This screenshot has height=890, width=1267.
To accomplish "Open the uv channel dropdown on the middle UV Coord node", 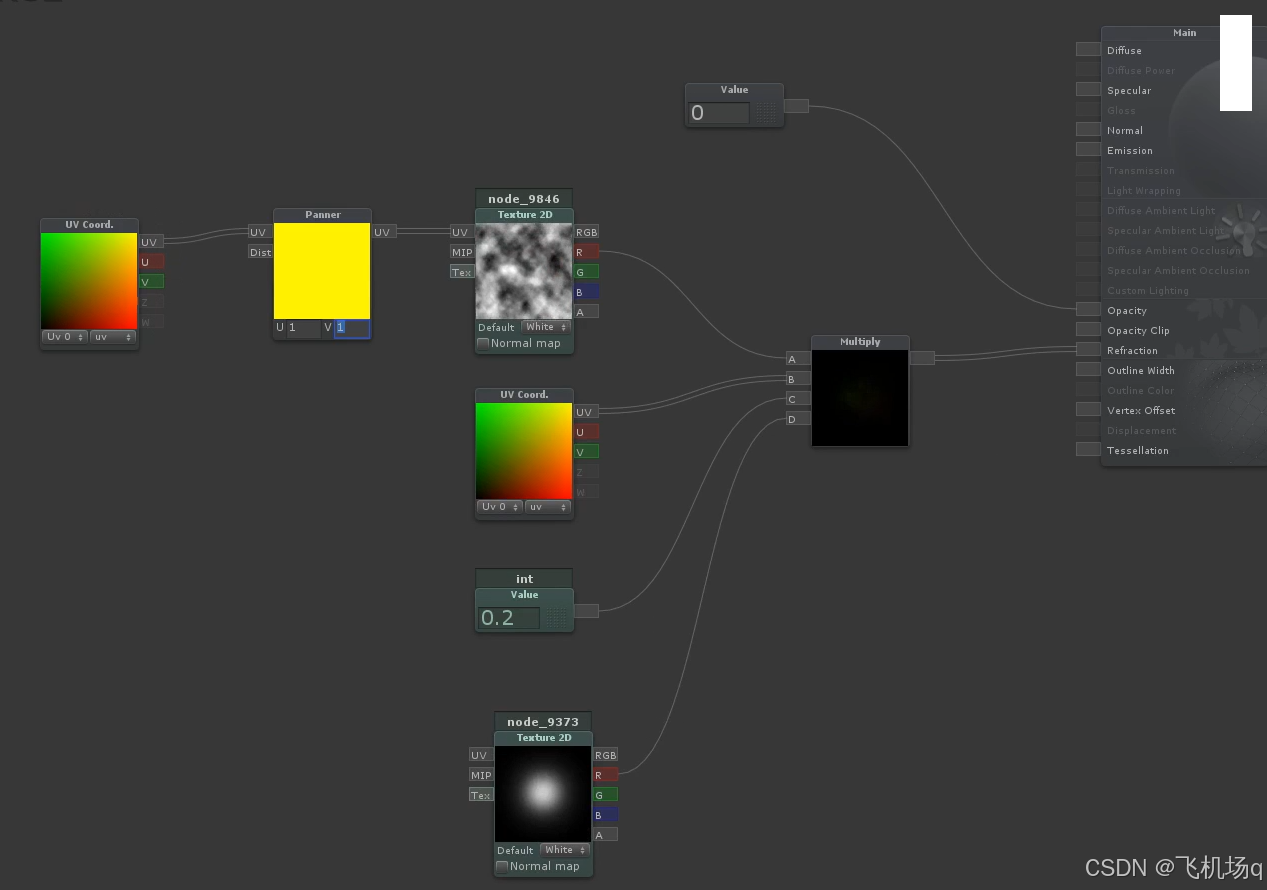I will coord(547,507).
